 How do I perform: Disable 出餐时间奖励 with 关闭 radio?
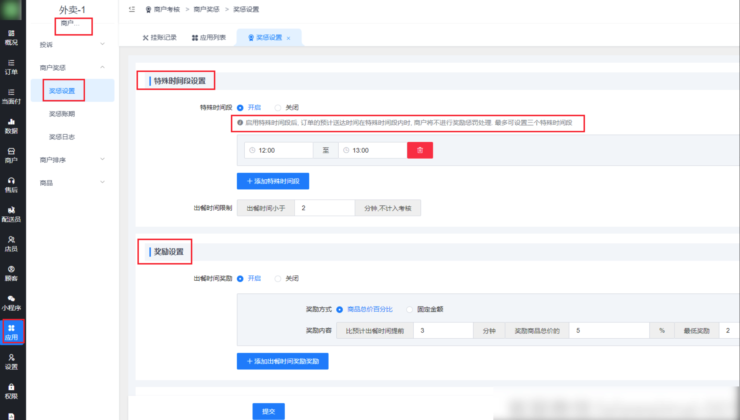[x=278, y=278]
